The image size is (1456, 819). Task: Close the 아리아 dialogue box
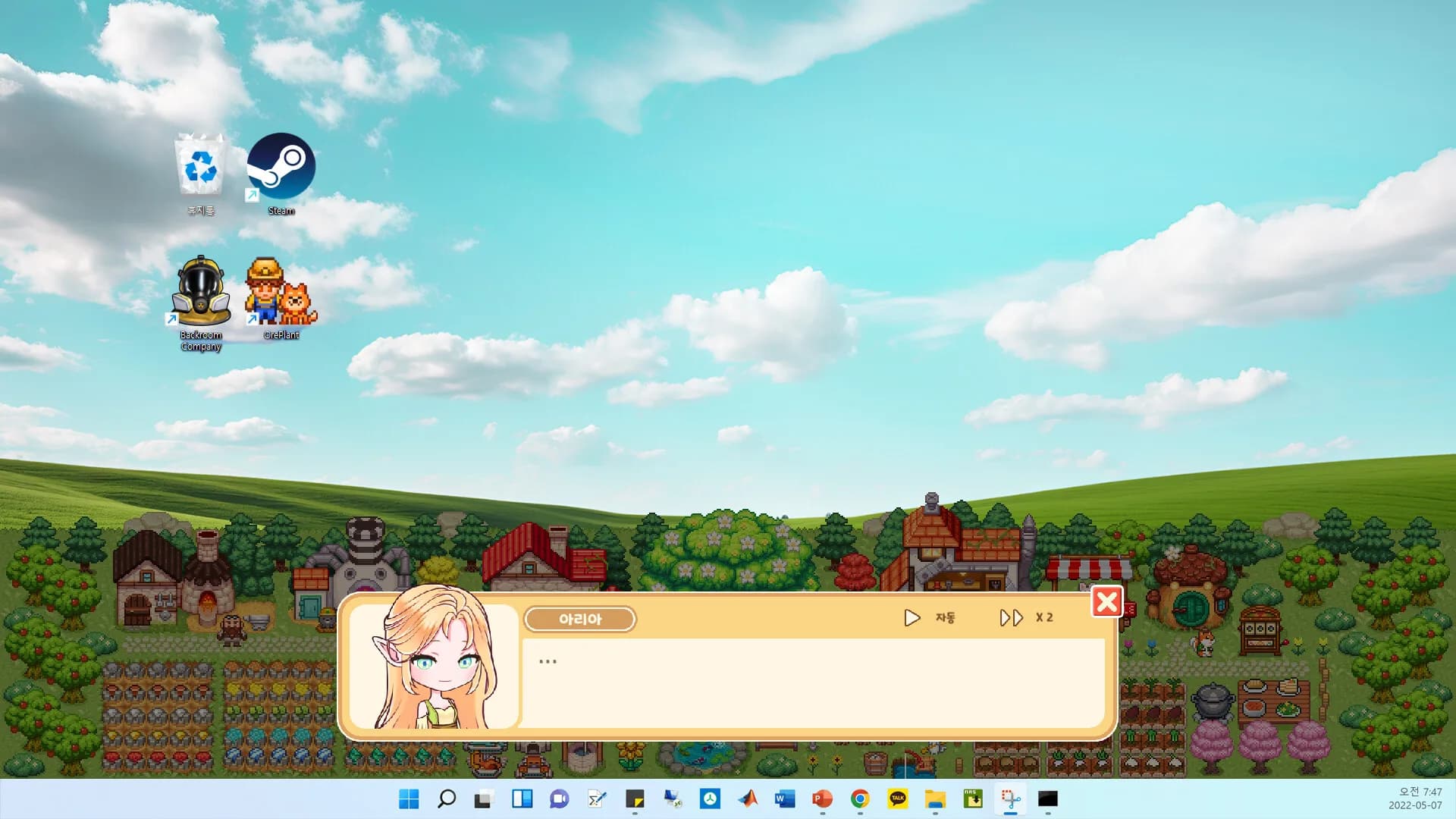(1106, 602)
